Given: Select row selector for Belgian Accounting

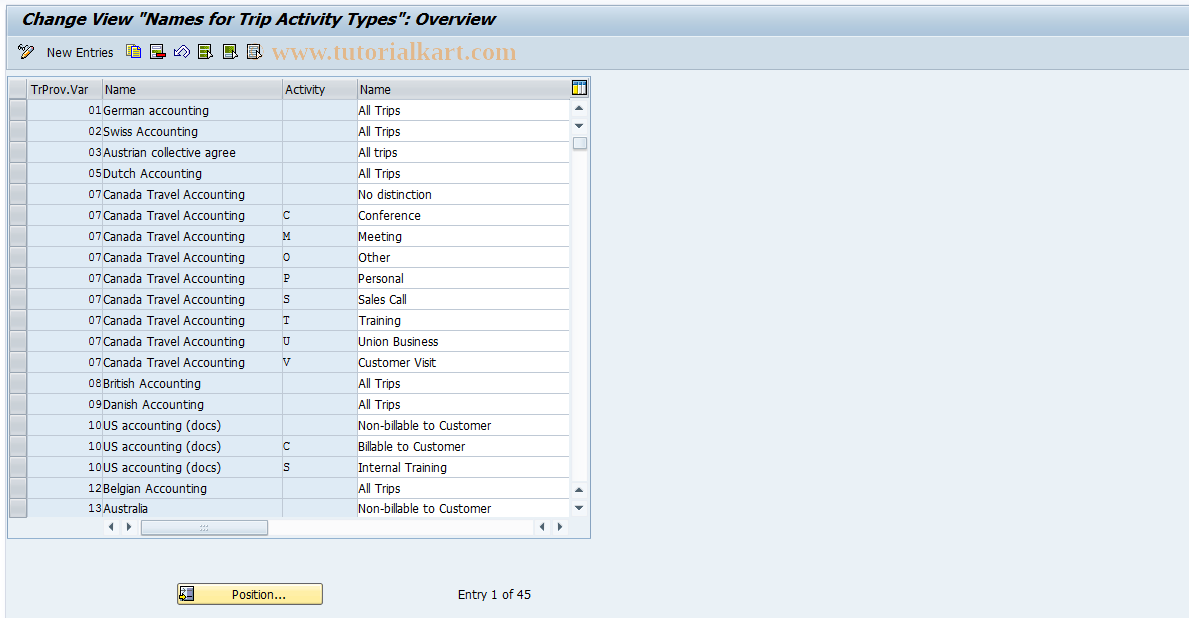Looking at the screenshot, I should [x=18, y=488].
